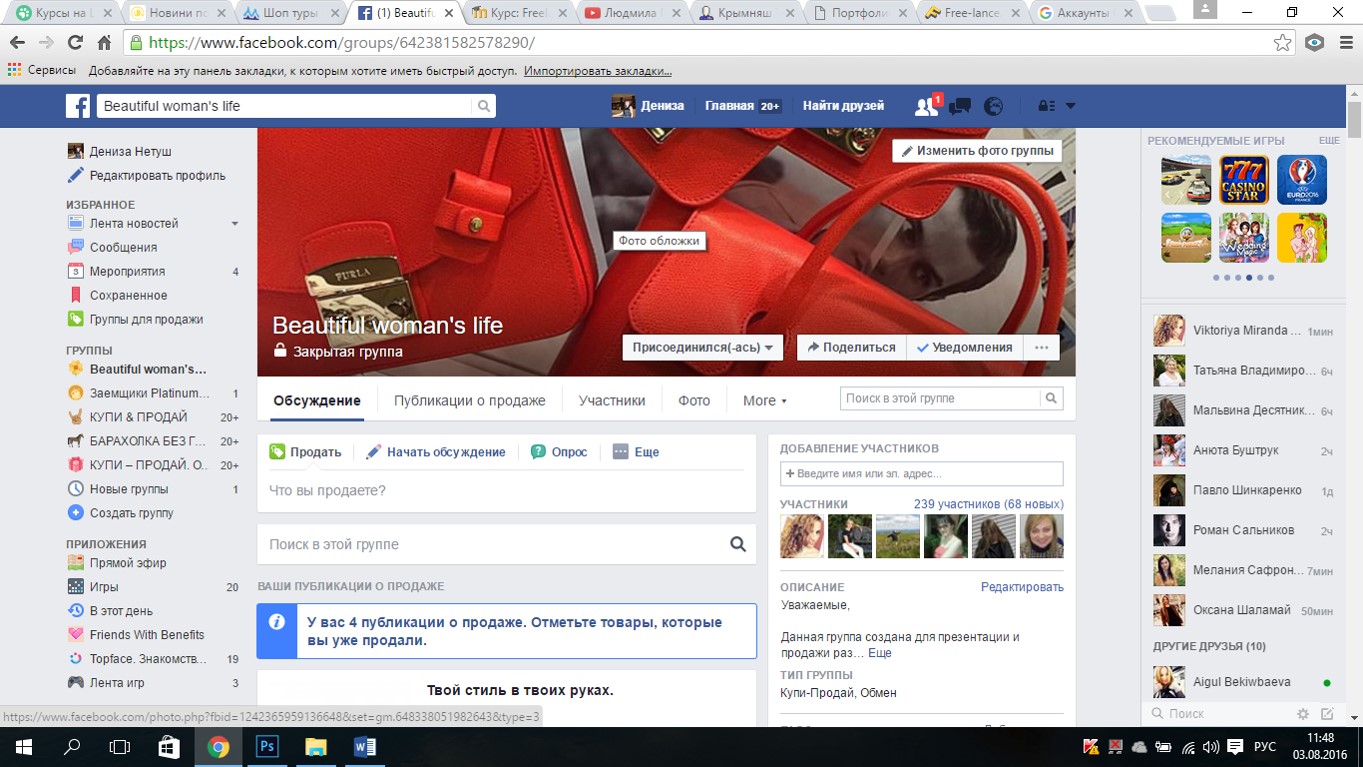Click the magnifier in the Facebook header search
The image size is (1363, 767).
click(484, 106)
